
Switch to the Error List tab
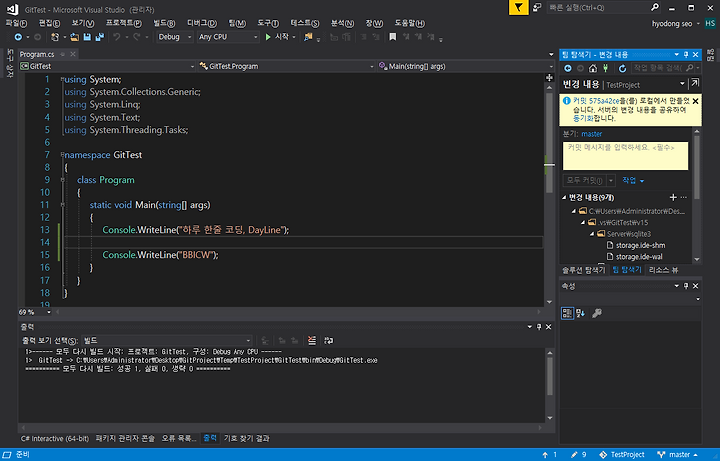click(x=179, y=439)
